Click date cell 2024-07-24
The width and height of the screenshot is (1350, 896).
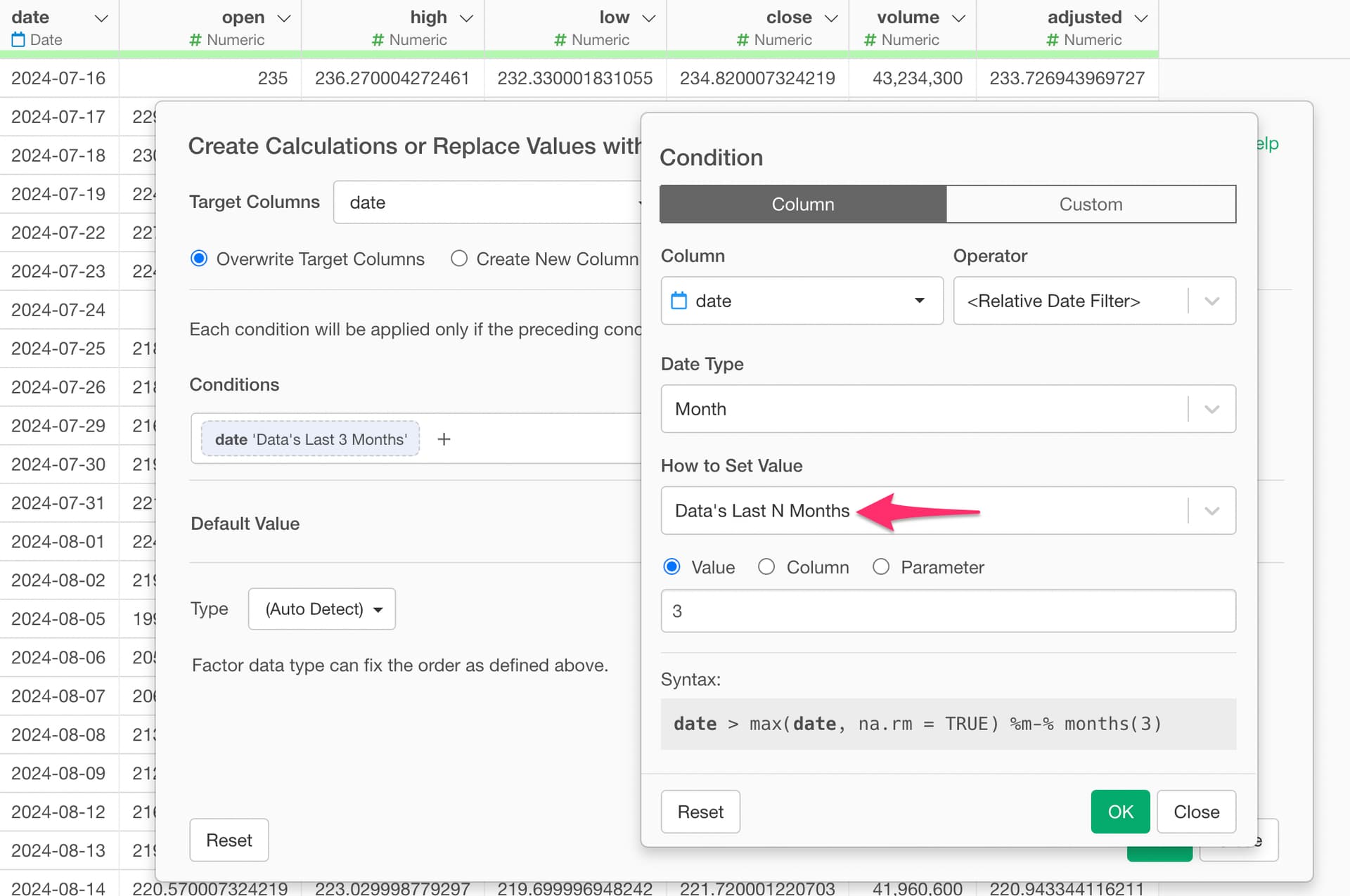[x=58, y=310]
